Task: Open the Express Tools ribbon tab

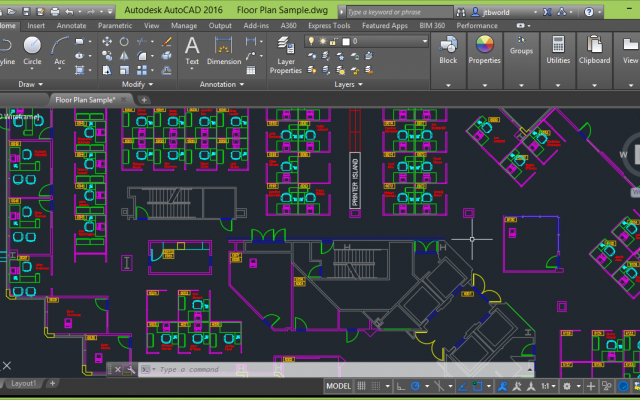Action: tap(329, 25)
